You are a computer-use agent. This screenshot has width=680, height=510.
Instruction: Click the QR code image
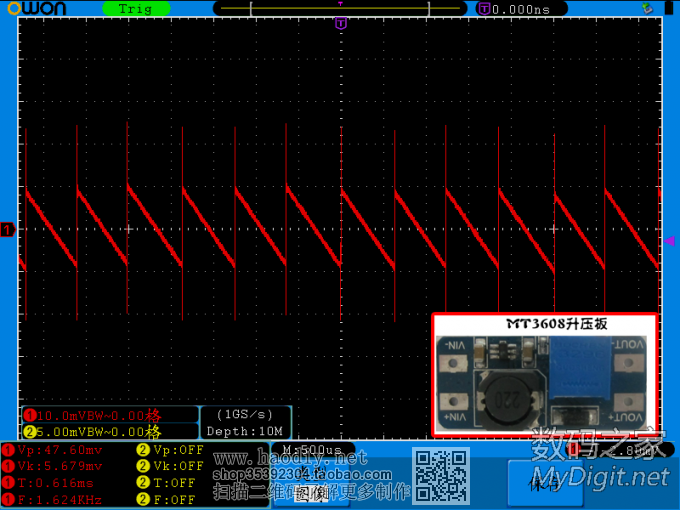441,475
